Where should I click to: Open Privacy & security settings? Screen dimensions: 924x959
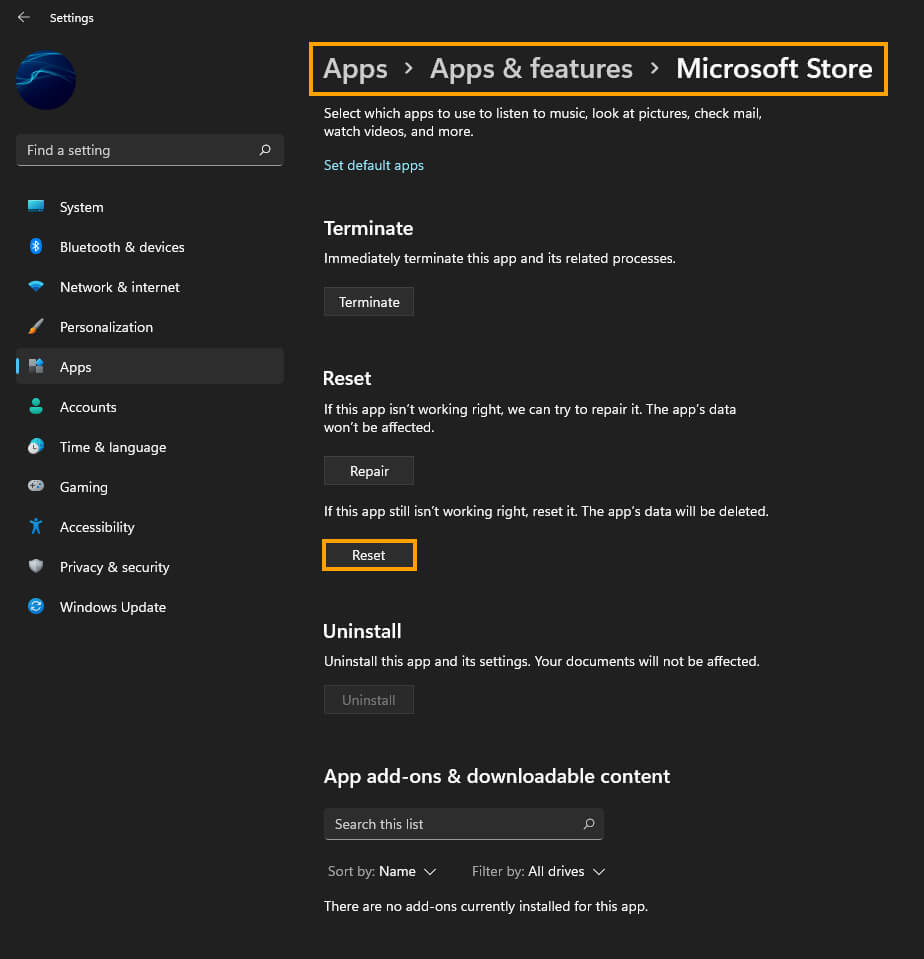point(150,567)
